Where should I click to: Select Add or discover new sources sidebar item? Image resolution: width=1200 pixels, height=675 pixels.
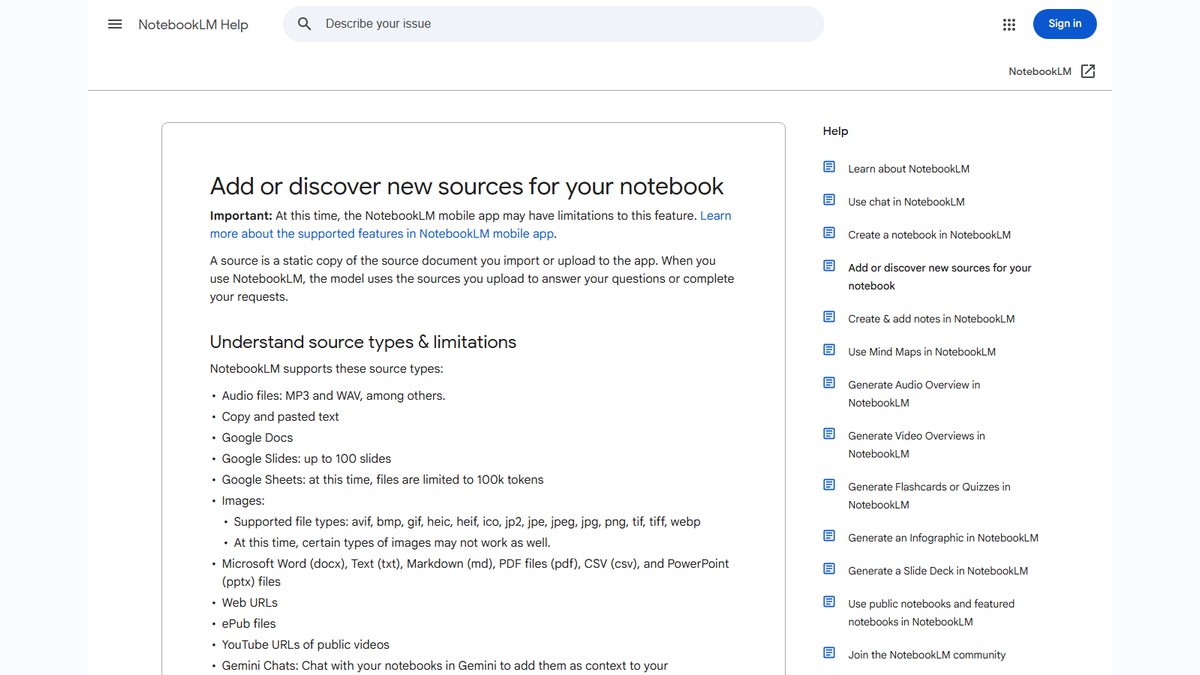[939, 277]
